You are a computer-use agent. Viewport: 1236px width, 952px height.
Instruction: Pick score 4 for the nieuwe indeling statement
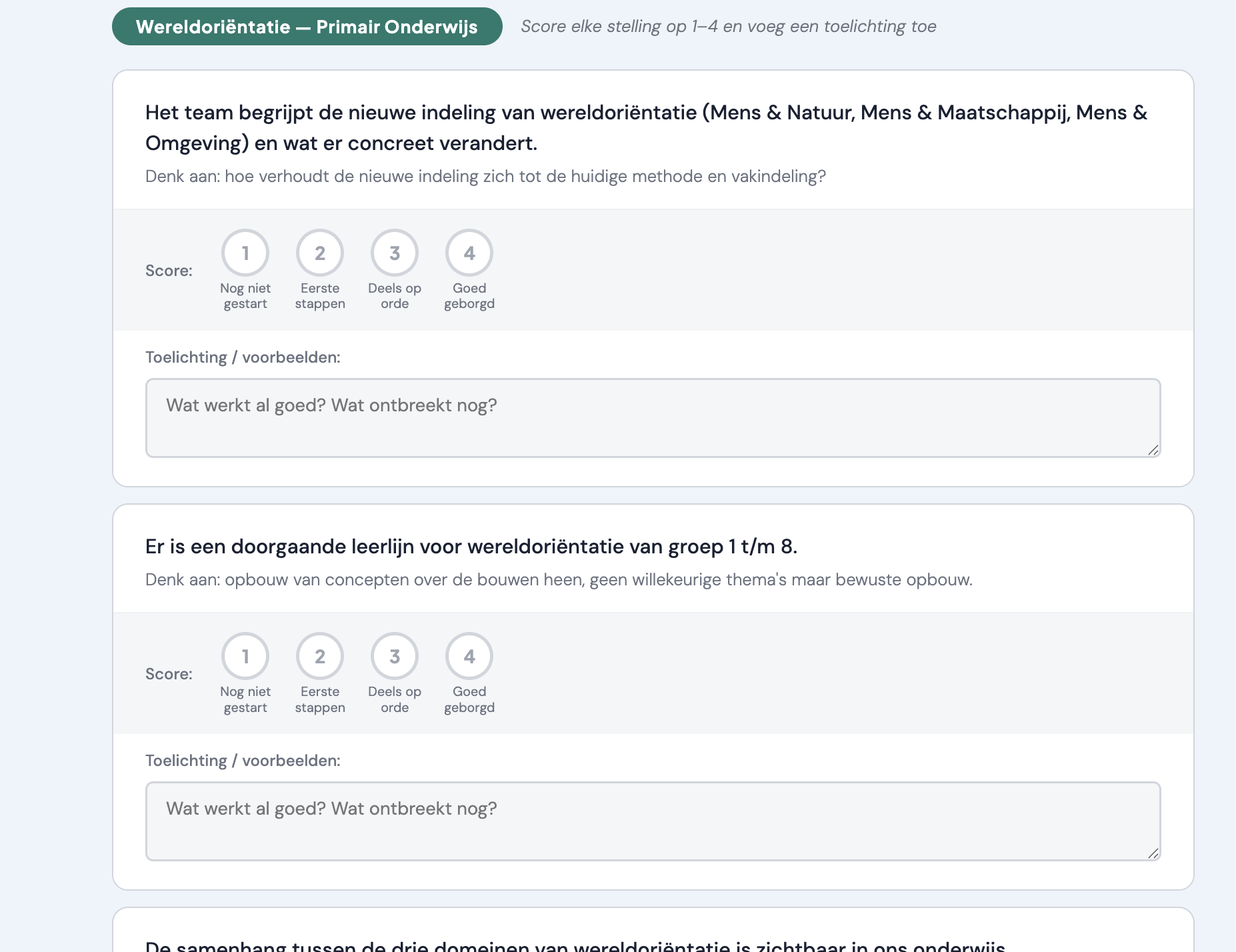pyautogui.click(x=469, y=253)
